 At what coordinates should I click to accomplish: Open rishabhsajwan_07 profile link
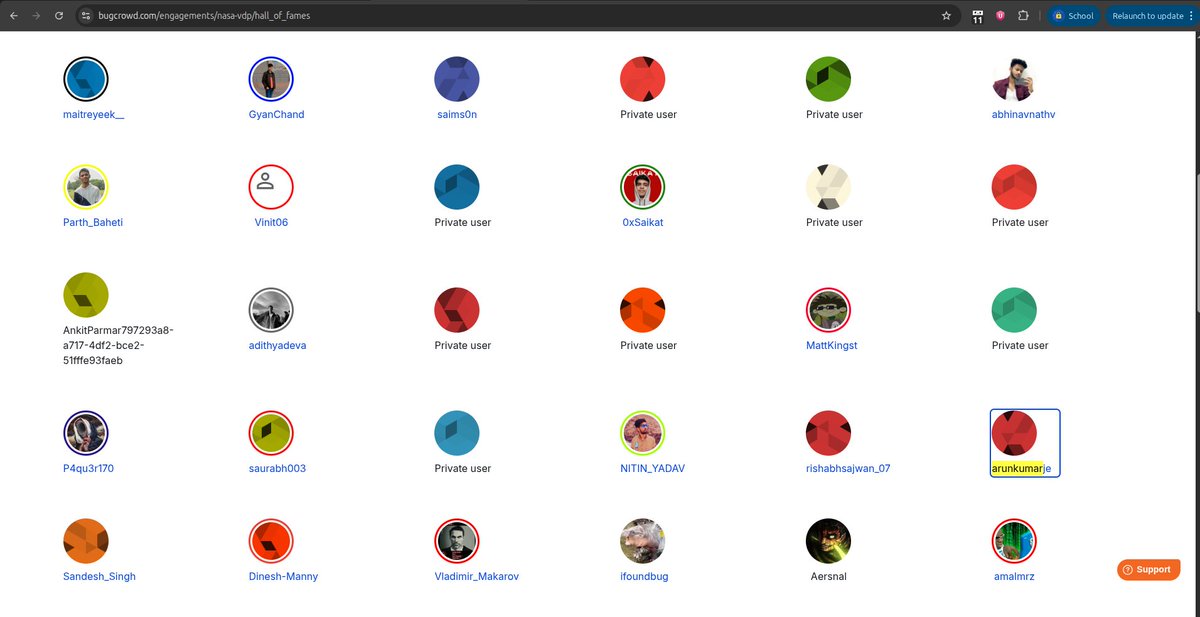(848, 468)
